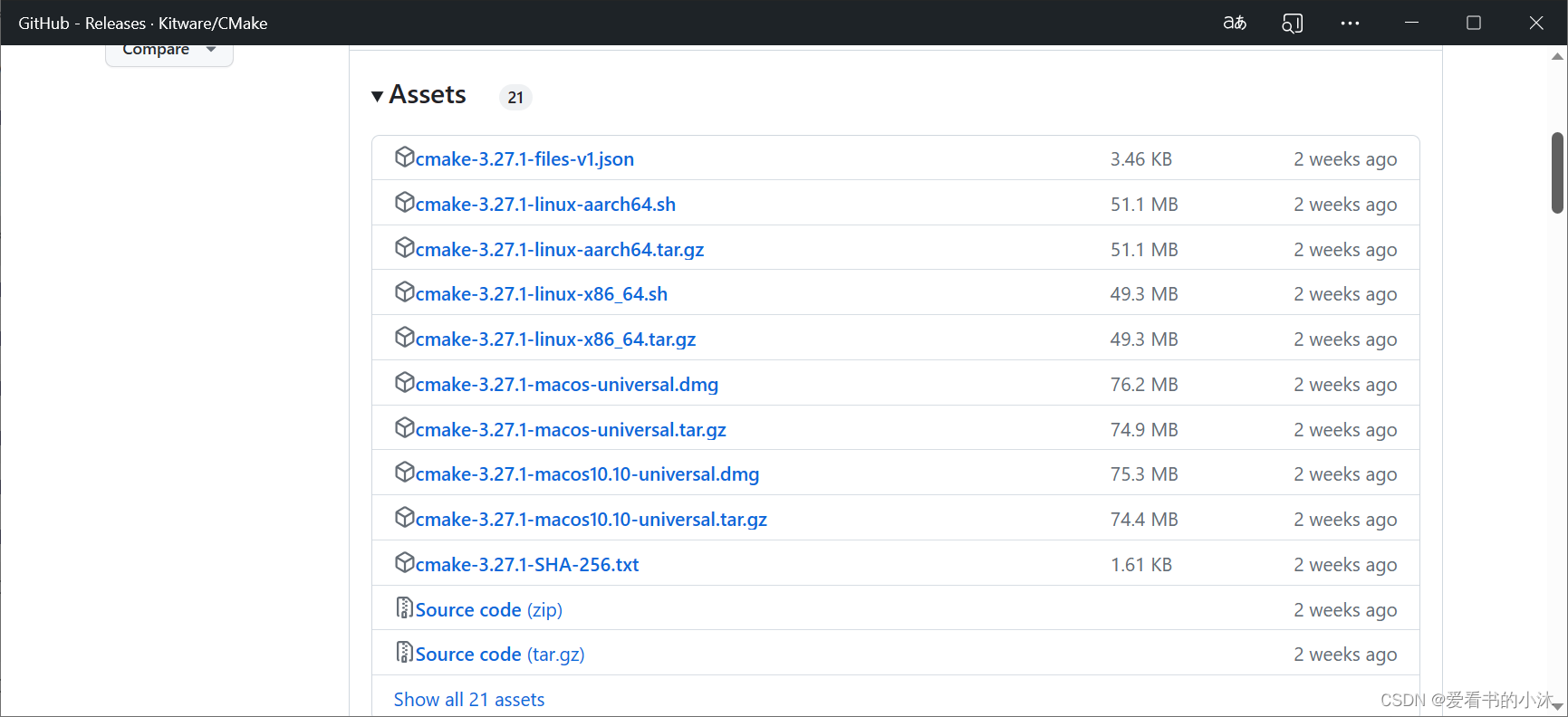Image resolution: width=1568 pixels, height=717 pixels.
Task: Click the 3.46 KB size value
Action: click(x=1141, y=158)
